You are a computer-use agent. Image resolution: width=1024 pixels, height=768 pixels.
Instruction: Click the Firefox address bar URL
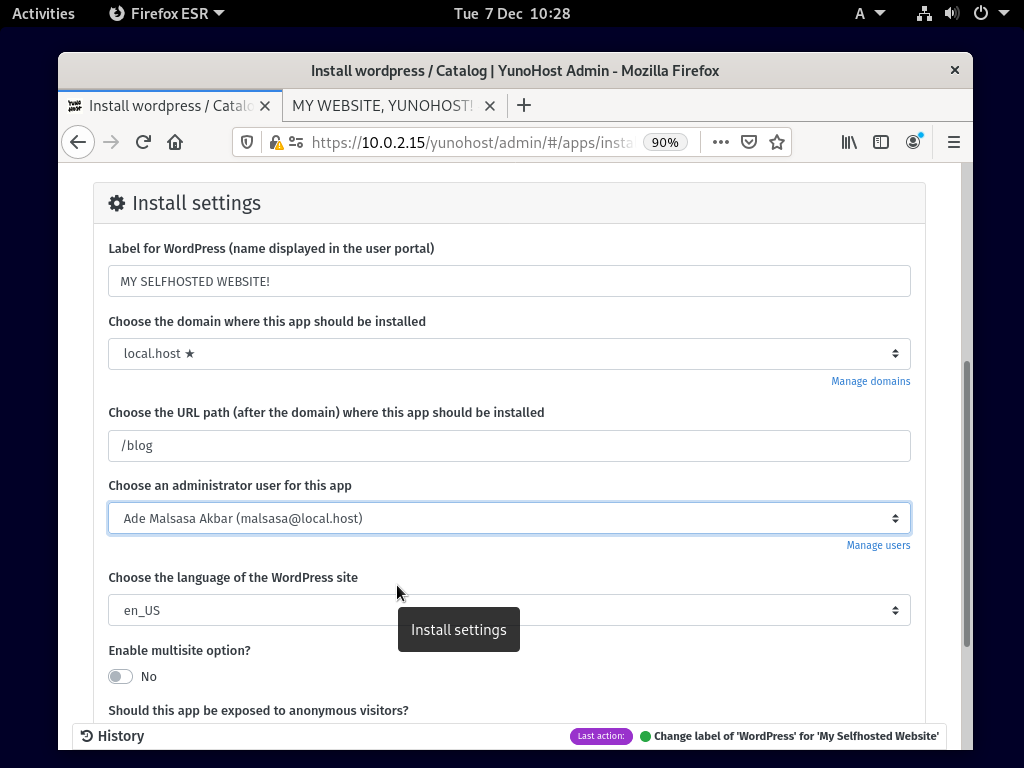click(x=473, y=142)
